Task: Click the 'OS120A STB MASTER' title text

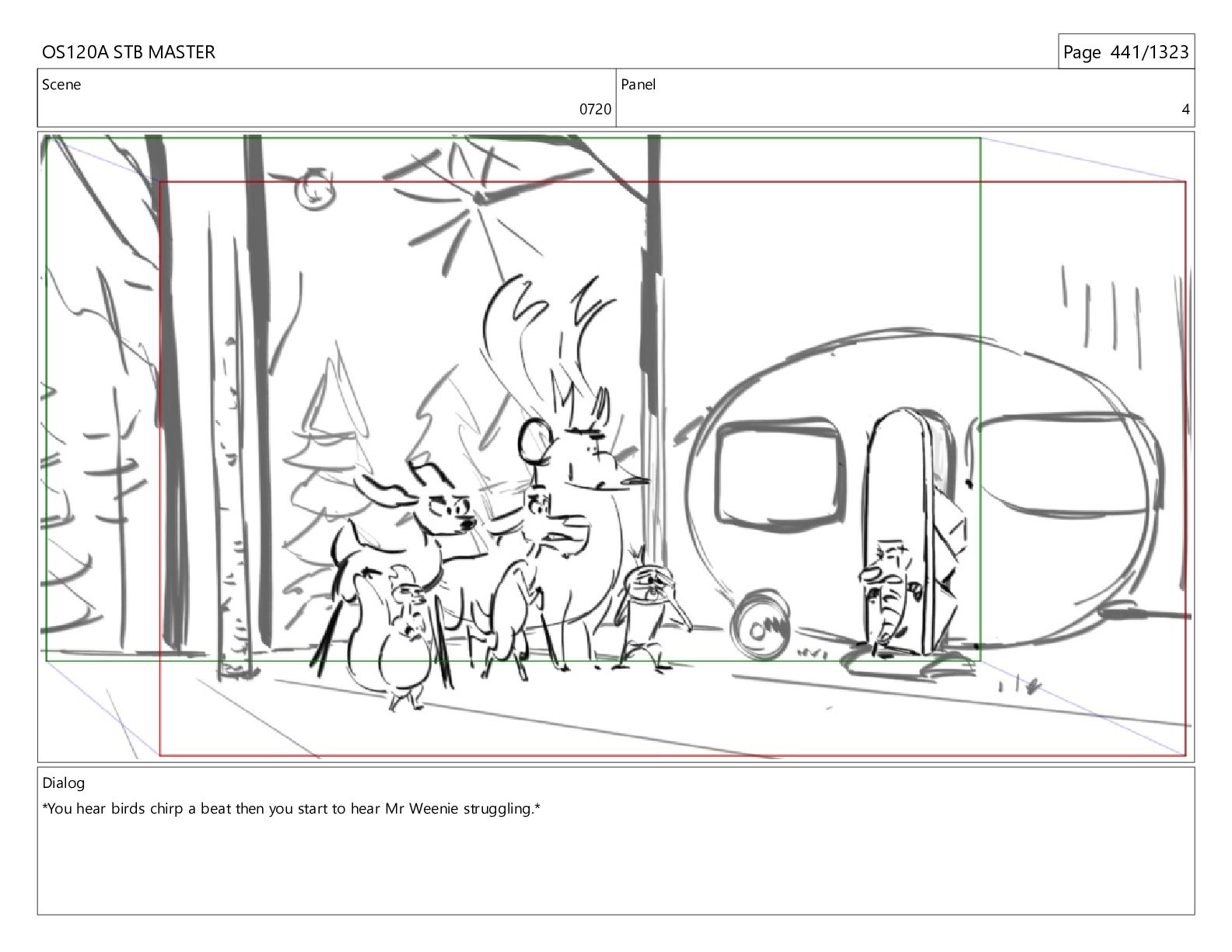Action: pyautogui.click(x=128, y=52)
